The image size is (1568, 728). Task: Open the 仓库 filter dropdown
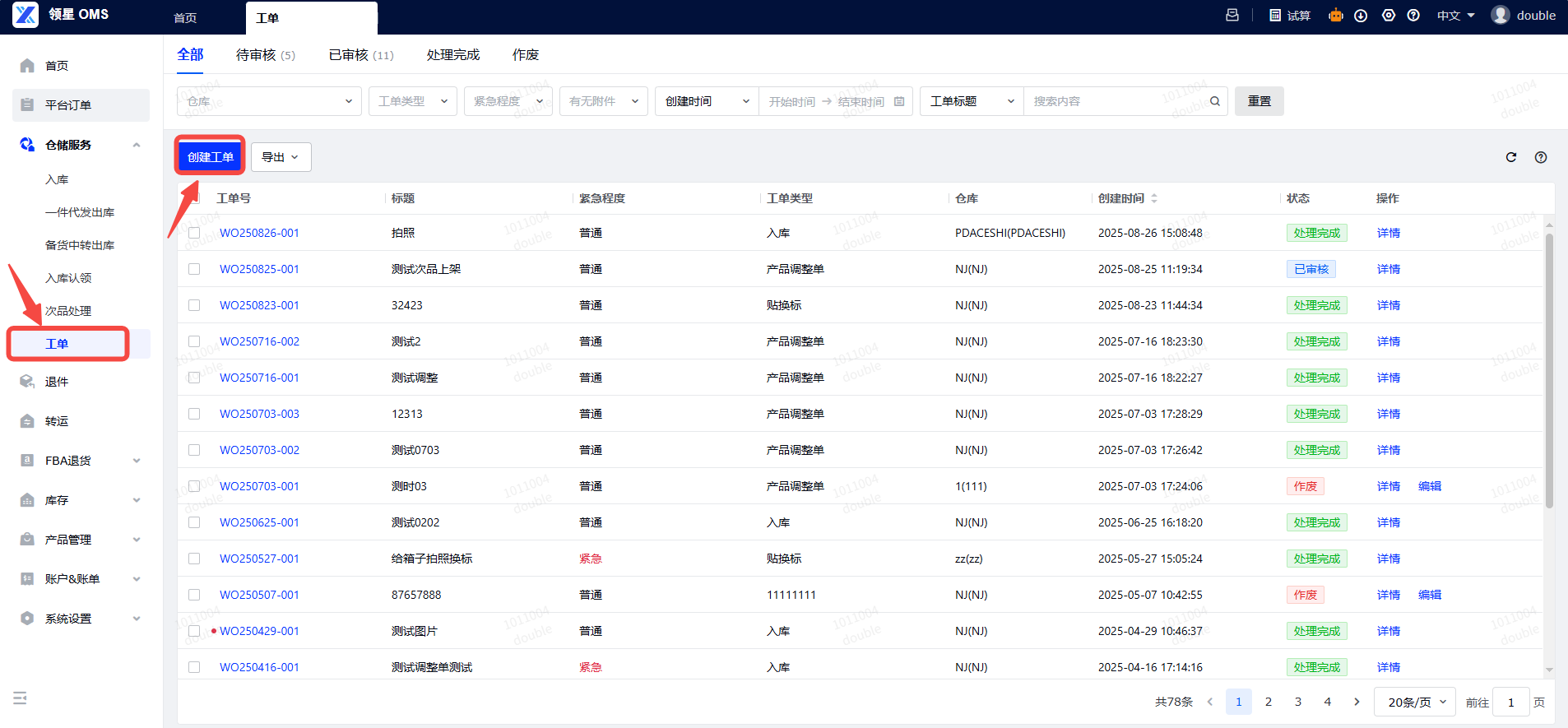[269, 101]
